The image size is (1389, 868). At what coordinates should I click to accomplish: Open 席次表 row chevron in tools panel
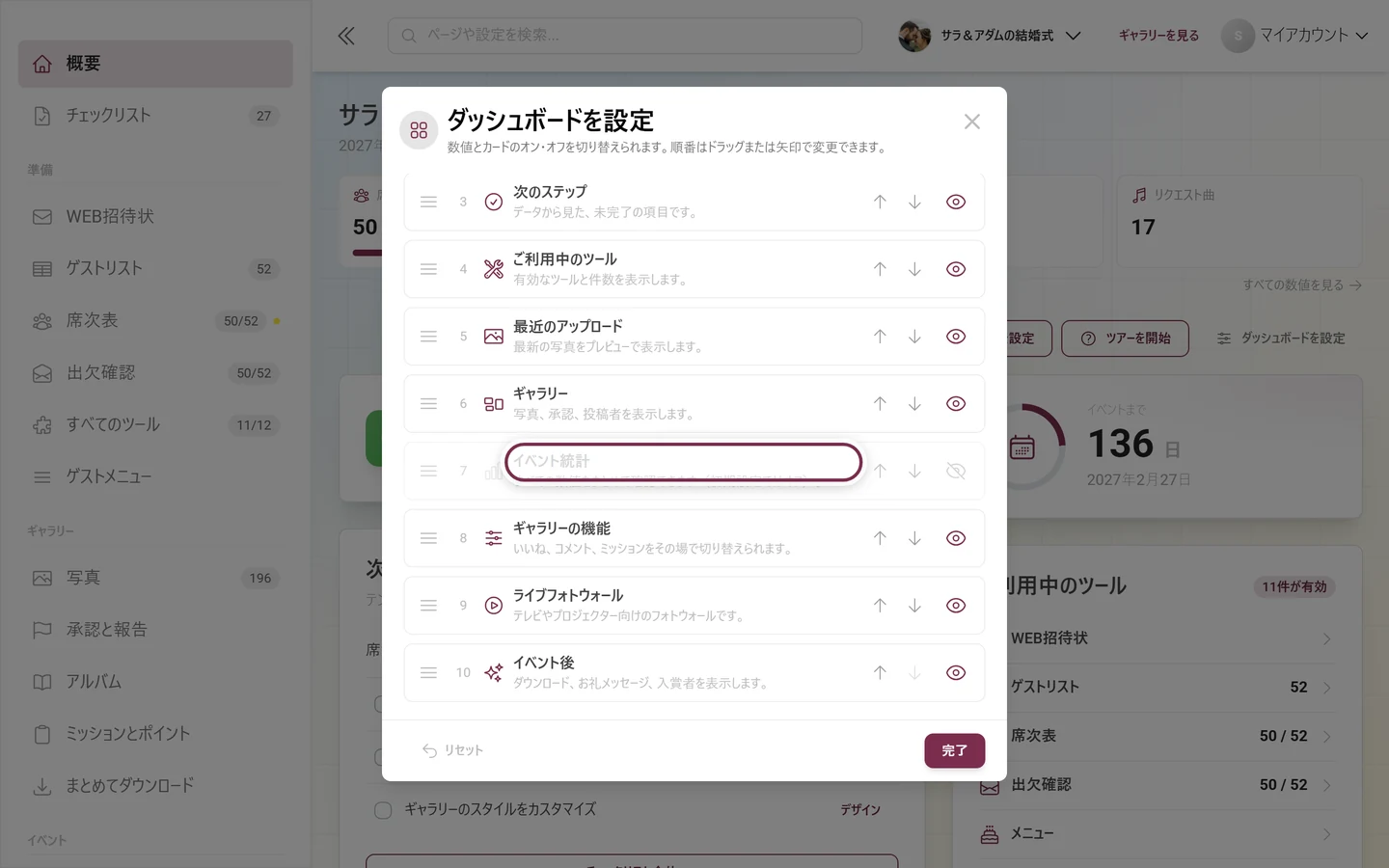tap(1327, 737)
